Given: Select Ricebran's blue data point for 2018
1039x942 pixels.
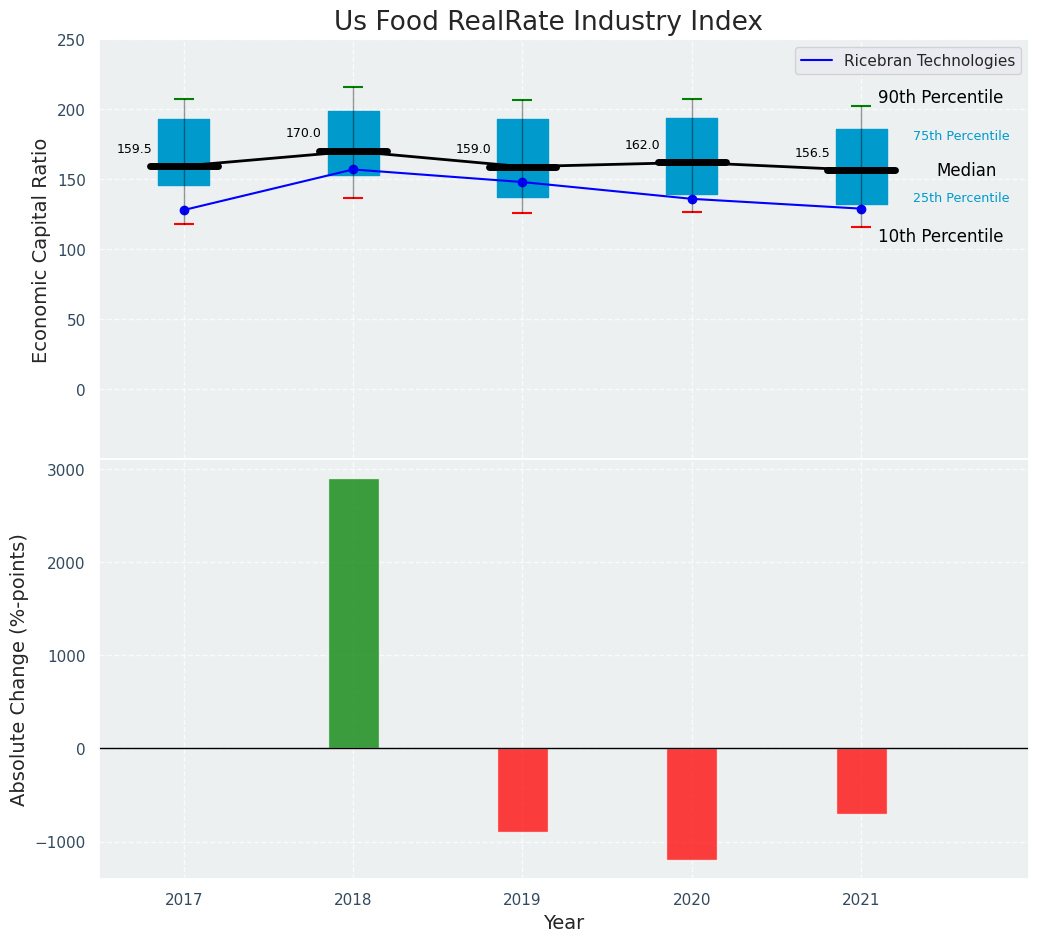Looking at the screenshot, I should [353, 170].
